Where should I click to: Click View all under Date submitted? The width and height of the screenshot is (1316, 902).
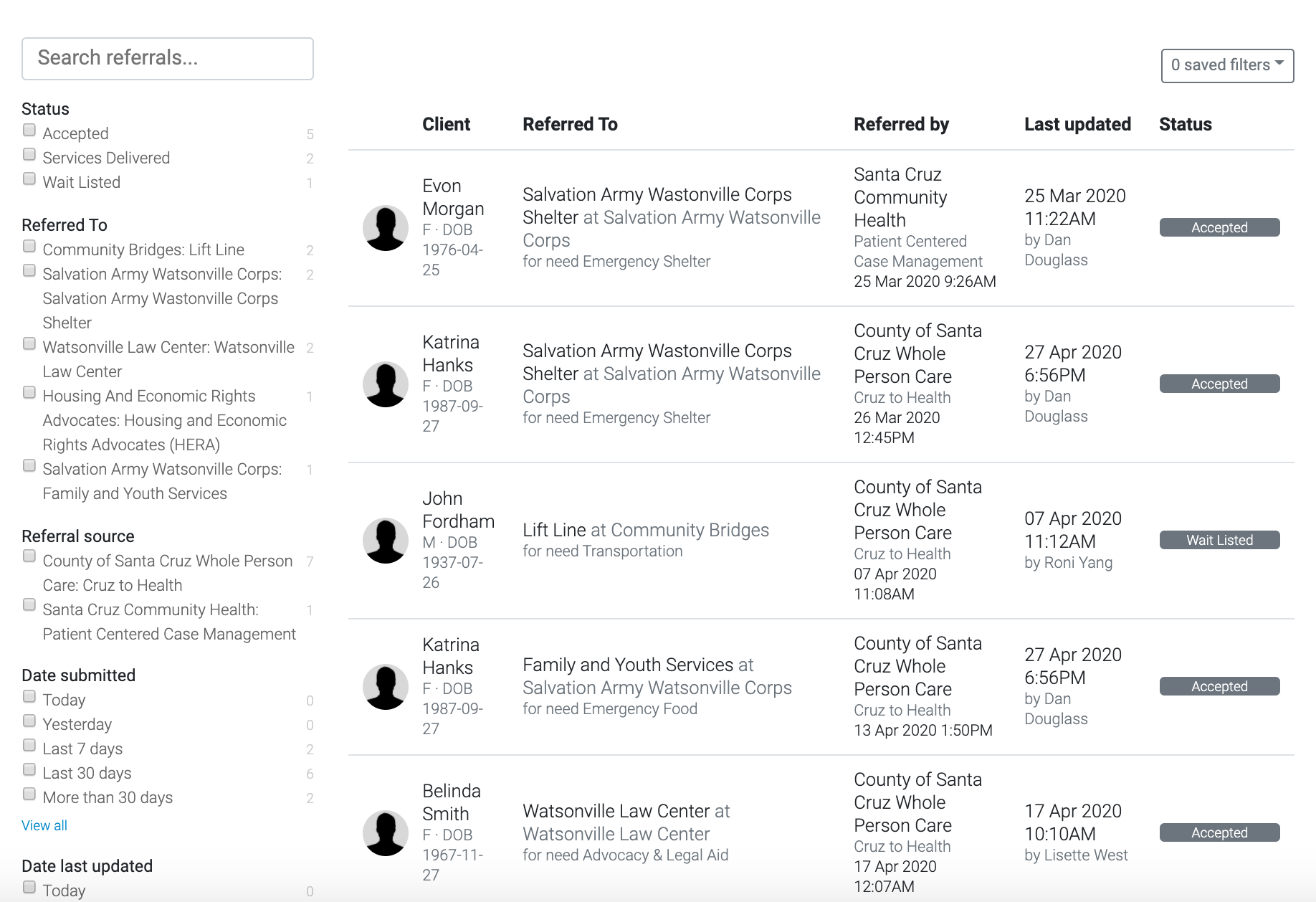(44, 825)
